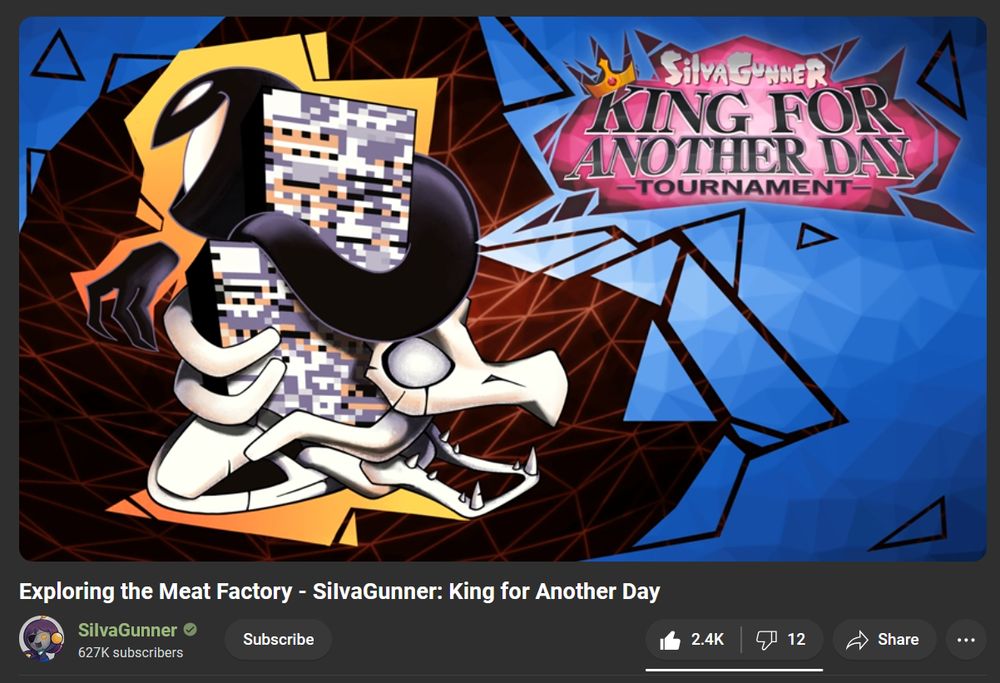Click the verified checkmark badge
The width and height of the screenshot is (1000, 683).
point(190,629)
